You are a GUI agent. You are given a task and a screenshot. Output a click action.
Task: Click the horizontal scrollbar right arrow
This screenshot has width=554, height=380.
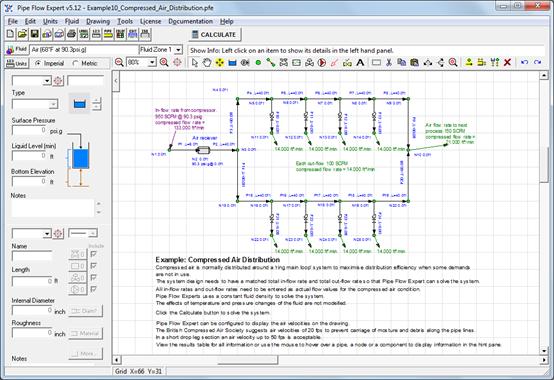[x=543, y=360]
